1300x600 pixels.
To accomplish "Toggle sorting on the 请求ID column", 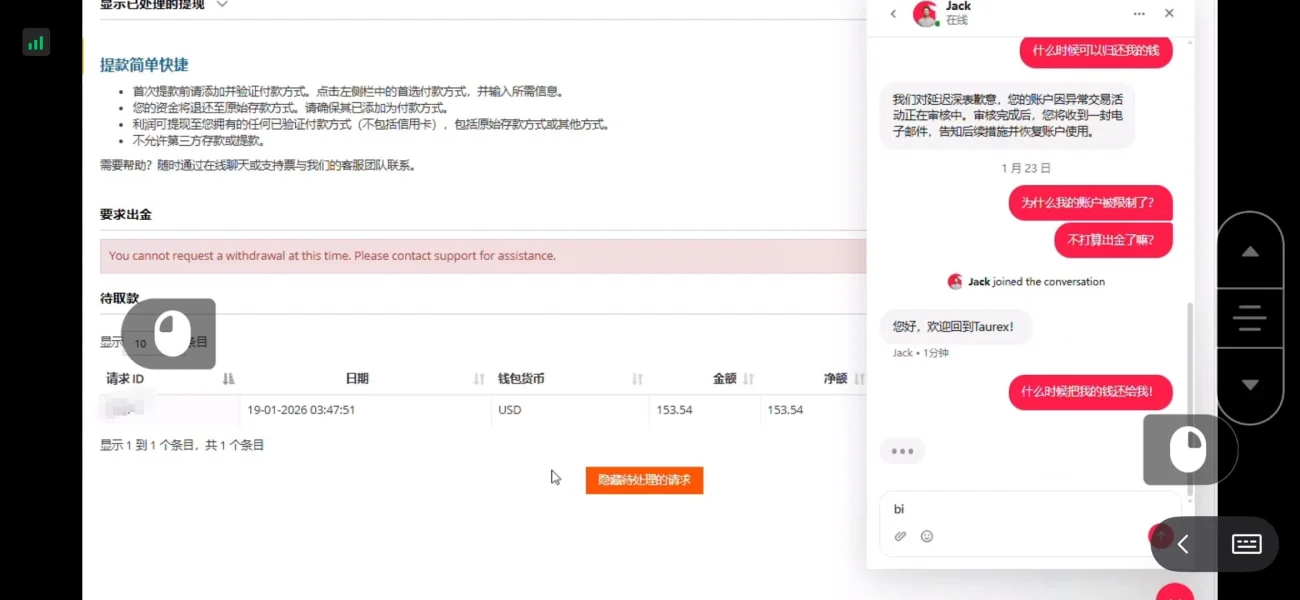I will (x=228, y=378).
